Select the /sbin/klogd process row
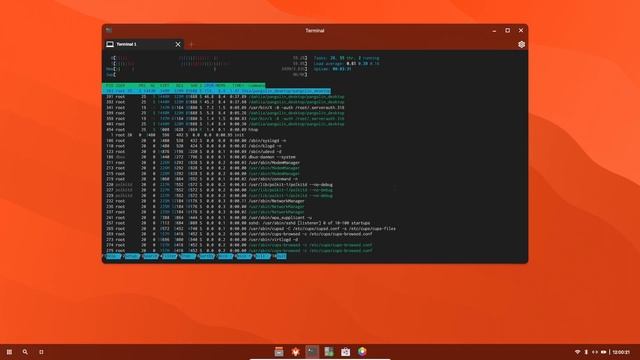Screen dimensions: 640x360 click(x=194, y=146)
